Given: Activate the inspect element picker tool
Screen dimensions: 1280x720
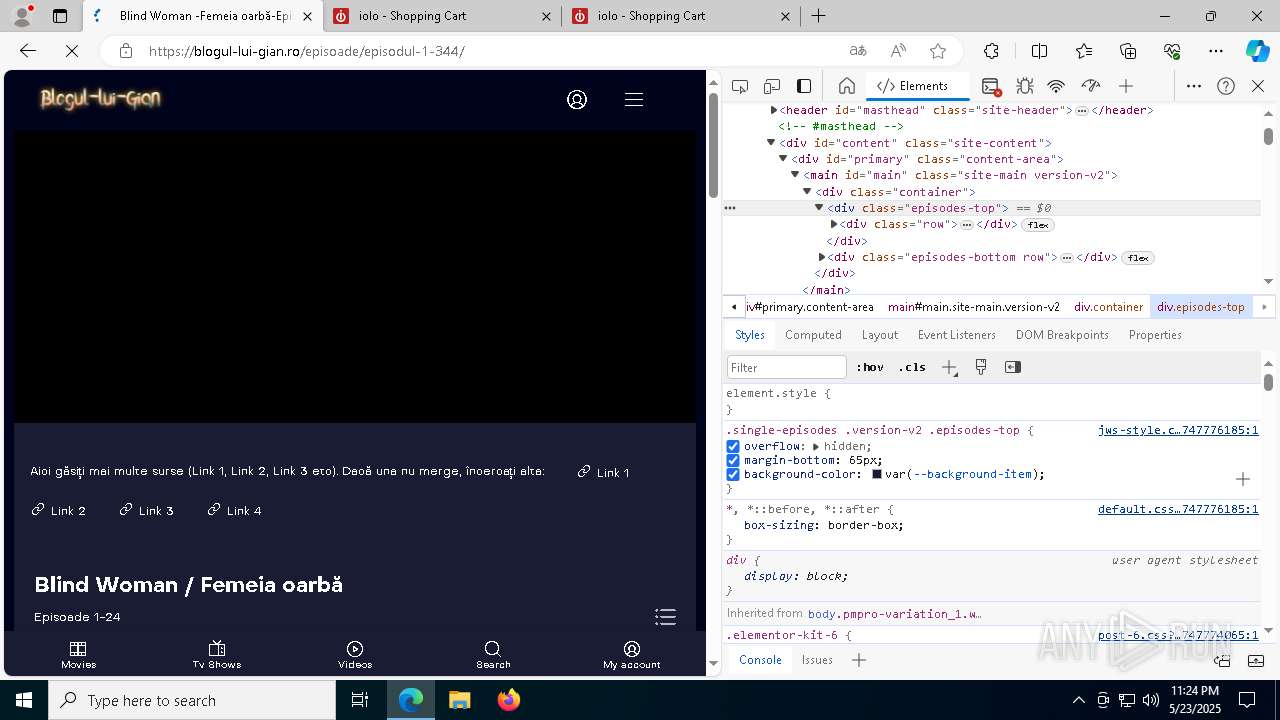Looking at the screenshot, I should click(740, 86).
